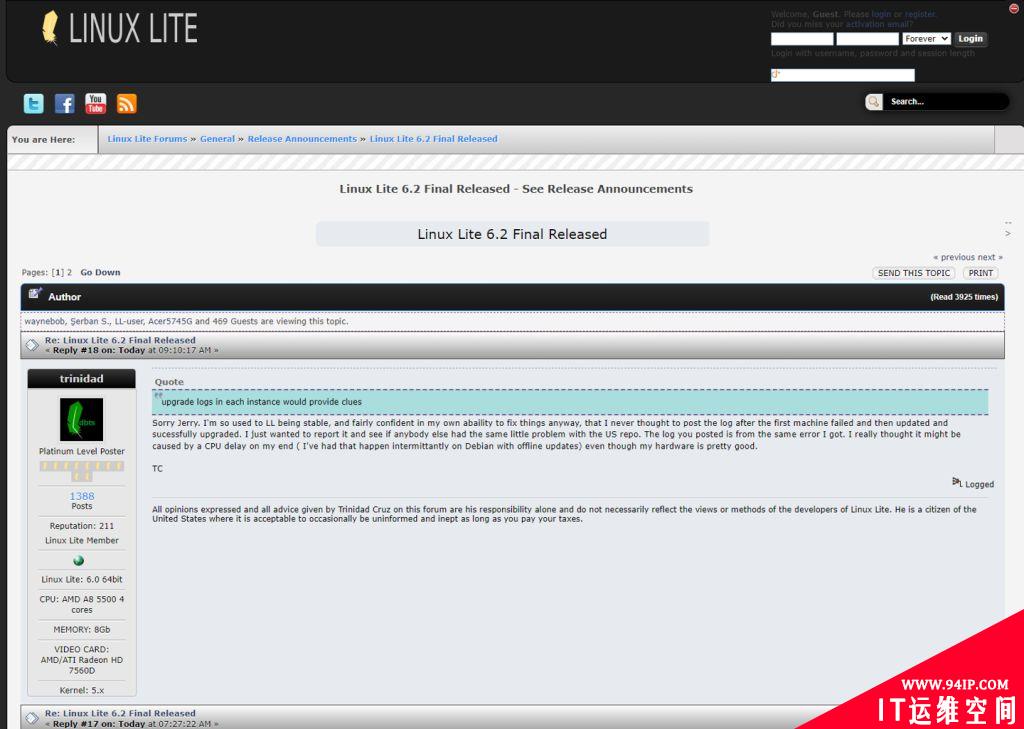This screenshot has height=729, width=1024.
Task: Open the Twitter social icon
Action: pos(33,104)
